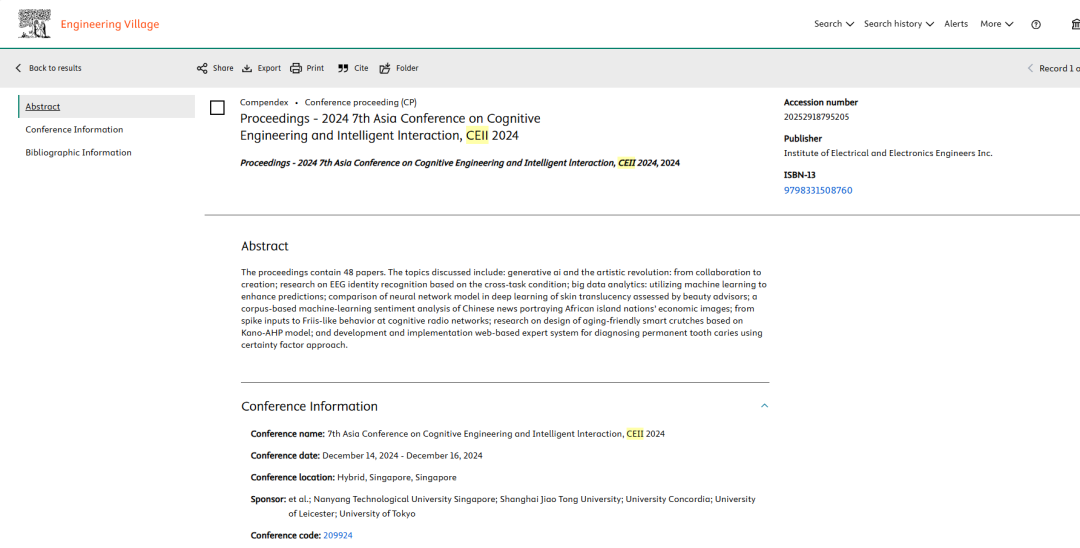
Task: Expand the Search history dropdown
Action: point(898,24)
